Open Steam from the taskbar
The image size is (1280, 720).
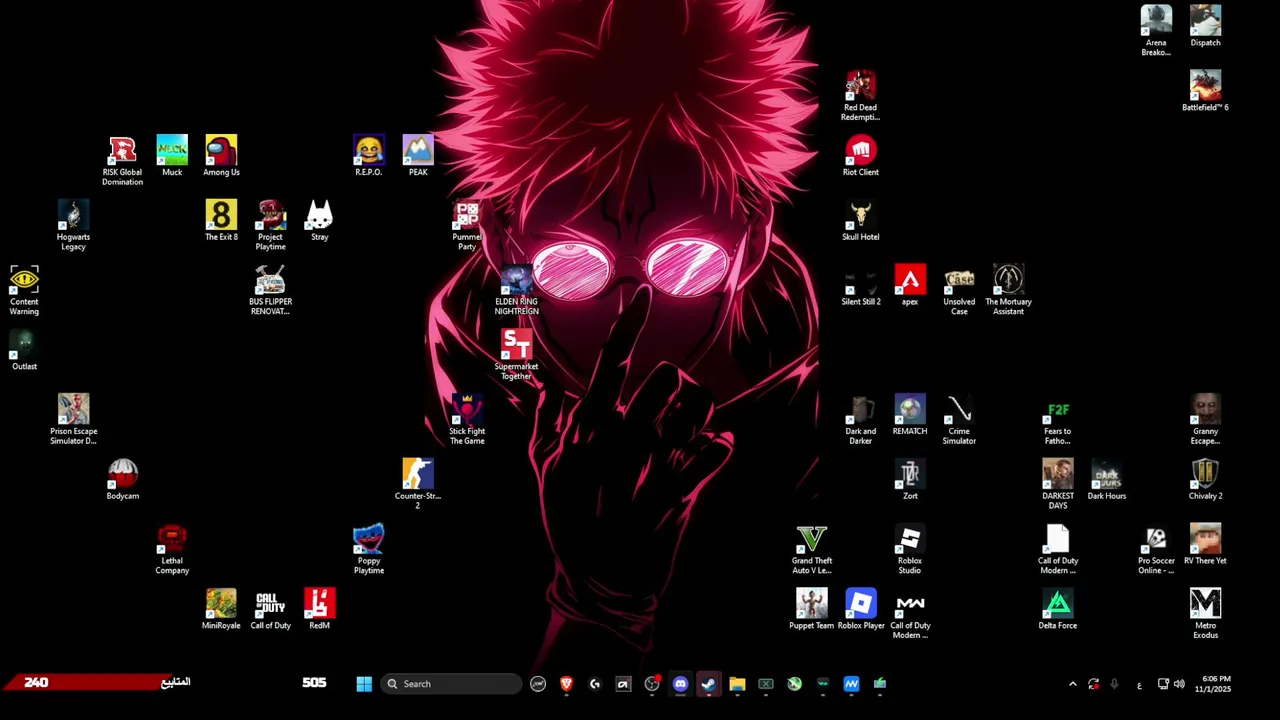click(x=708, y=684)
